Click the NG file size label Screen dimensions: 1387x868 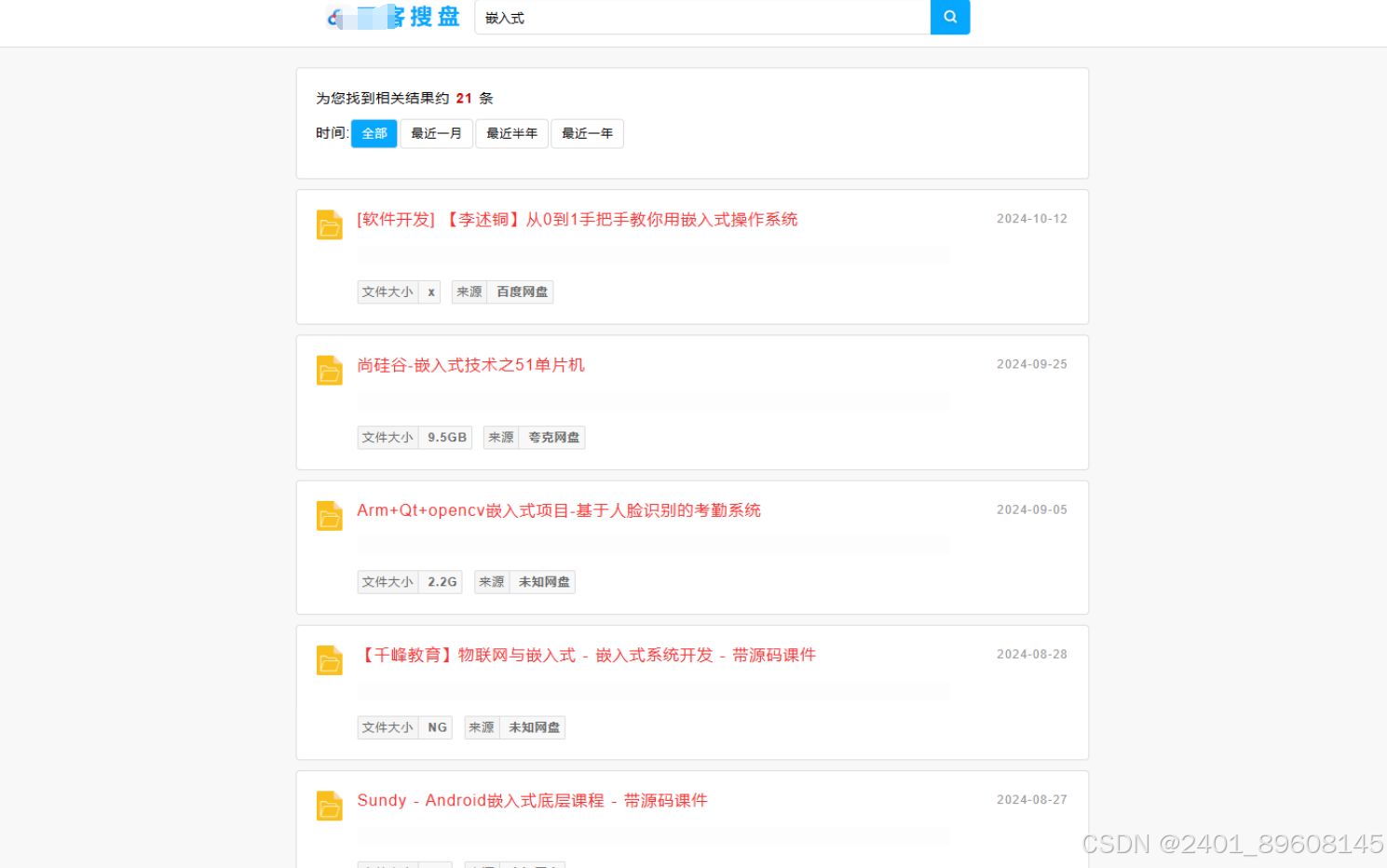(x=436, y=727)
